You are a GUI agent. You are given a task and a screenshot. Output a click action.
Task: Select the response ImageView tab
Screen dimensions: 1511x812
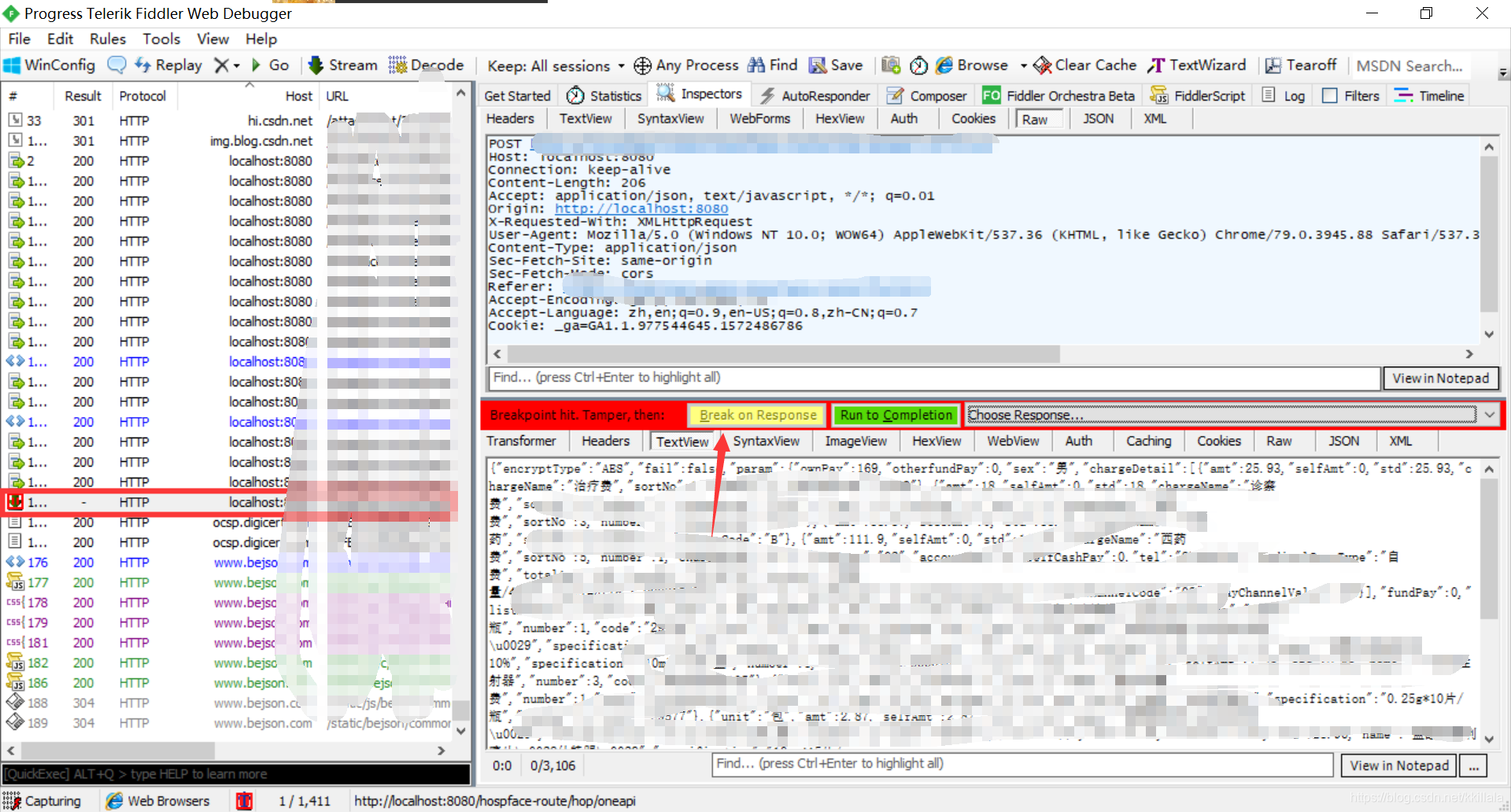click(x=855, y=441)
